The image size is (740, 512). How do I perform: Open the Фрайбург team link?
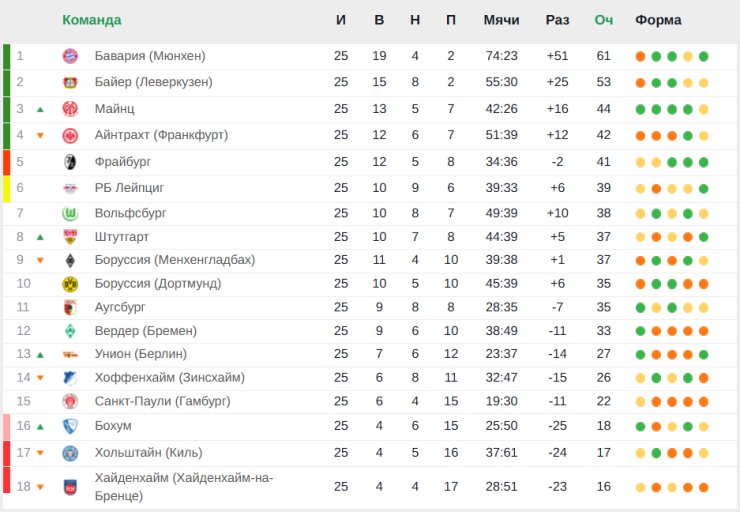click(x=123, y=161)
